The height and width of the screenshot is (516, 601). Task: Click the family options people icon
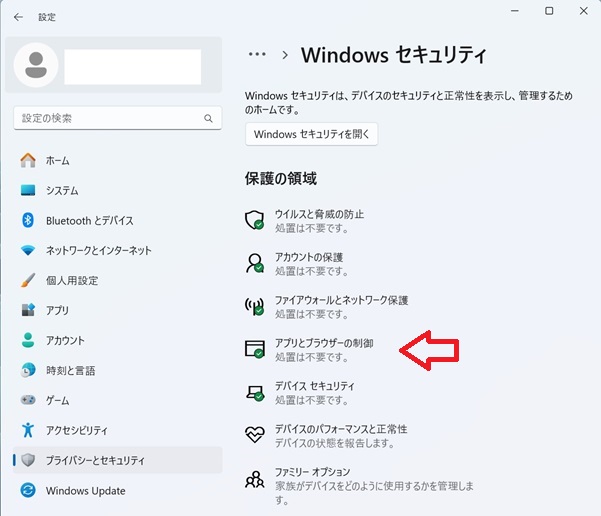[255, 479]
